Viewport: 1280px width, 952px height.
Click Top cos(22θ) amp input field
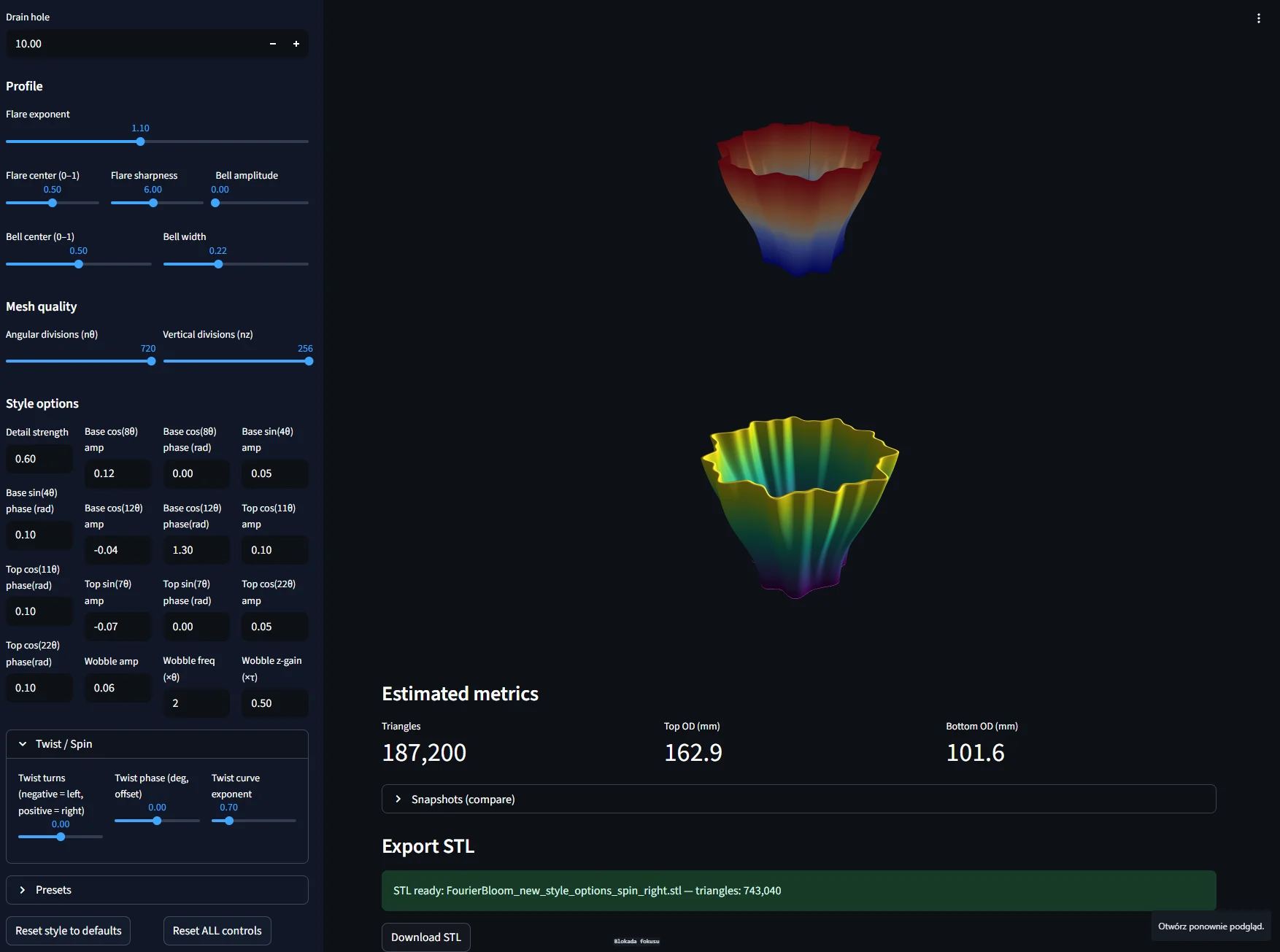275,627
